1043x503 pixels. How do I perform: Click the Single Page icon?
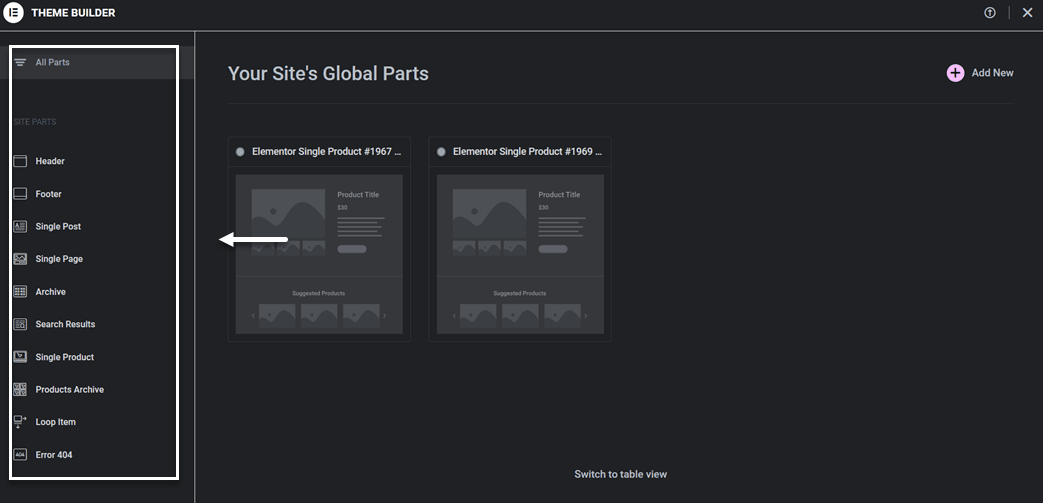[20, 259]
